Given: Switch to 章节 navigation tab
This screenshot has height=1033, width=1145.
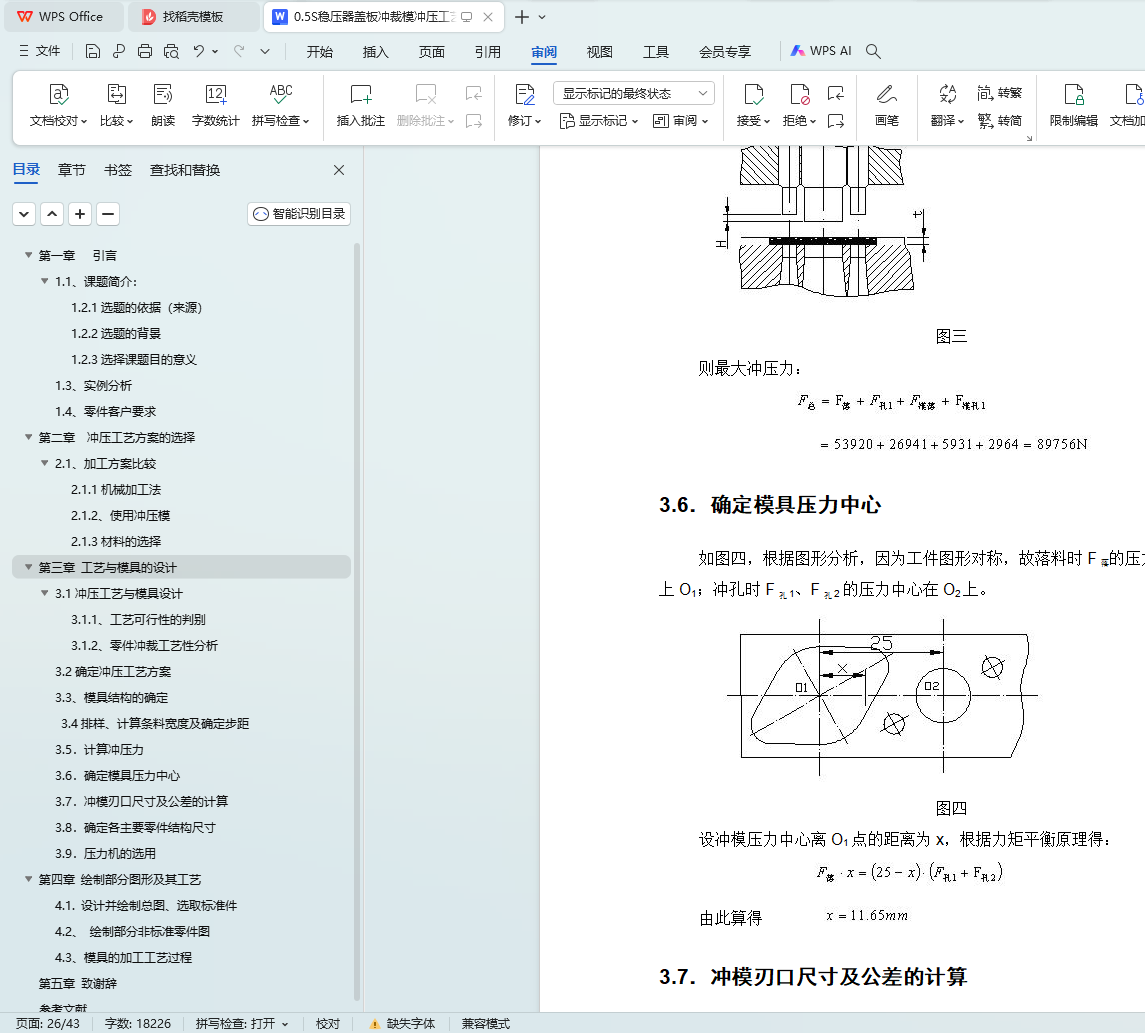Looking at the screenshot, I should point(72,170).
